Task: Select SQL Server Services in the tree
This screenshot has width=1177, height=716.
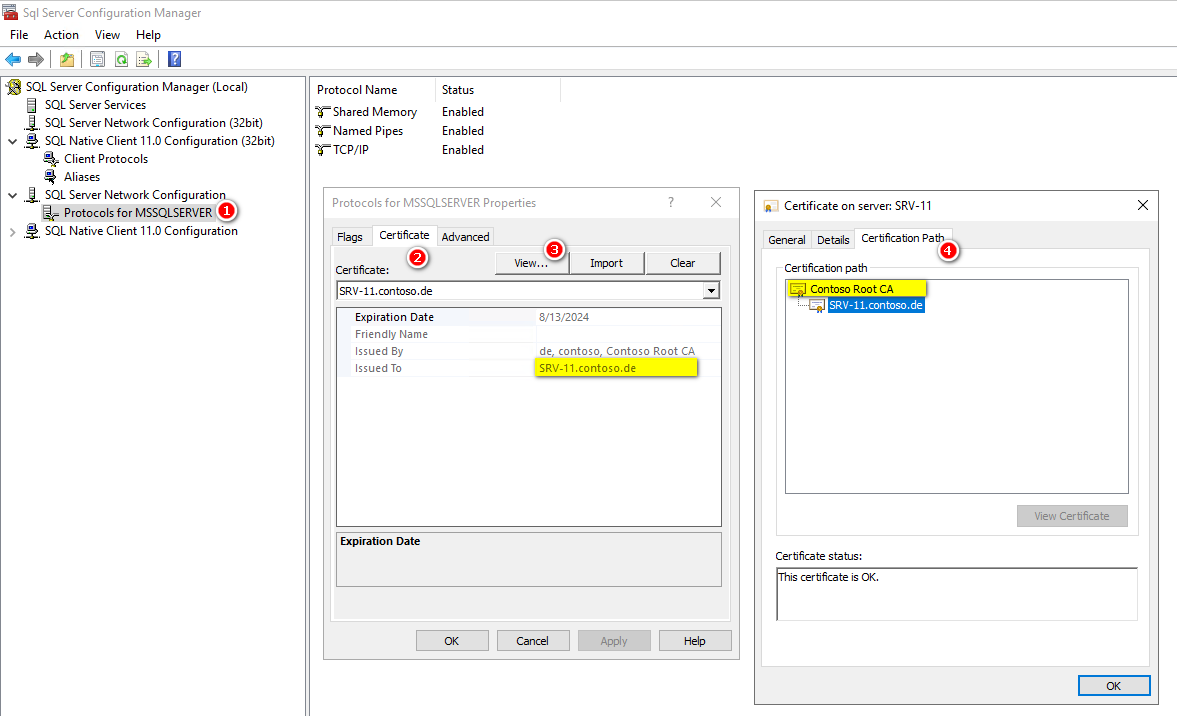Action: click(x=95, y=105)
